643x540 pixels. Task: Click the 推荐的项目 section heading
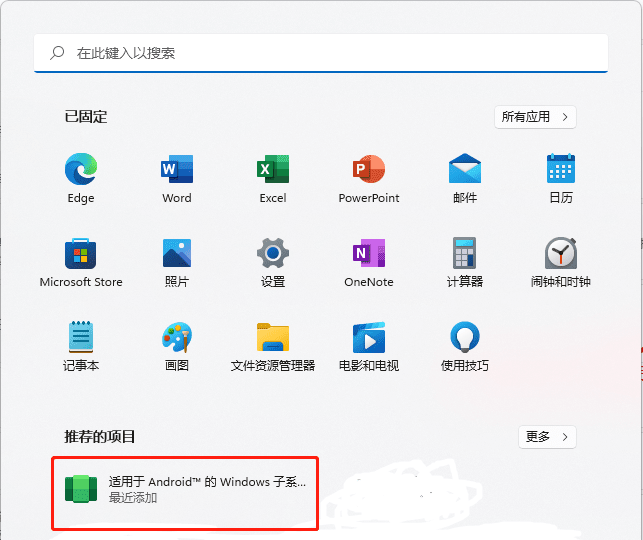pos(100,437)
